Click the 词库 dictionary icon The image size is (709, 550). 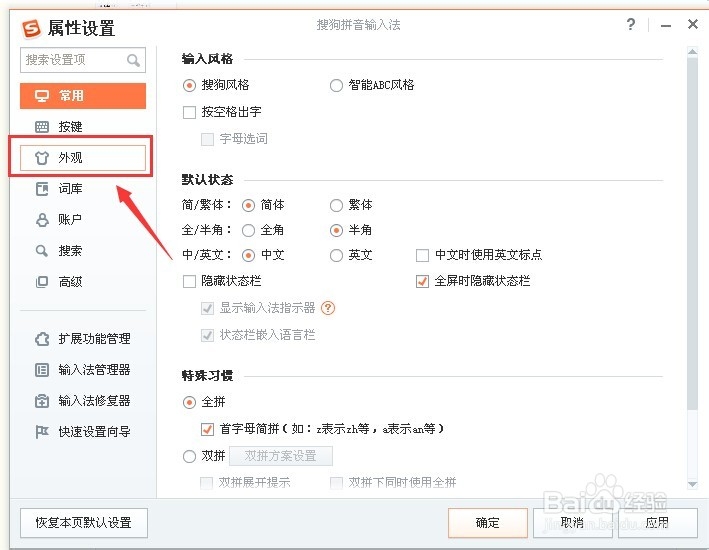pyautogui.click(x=42, y=189)
